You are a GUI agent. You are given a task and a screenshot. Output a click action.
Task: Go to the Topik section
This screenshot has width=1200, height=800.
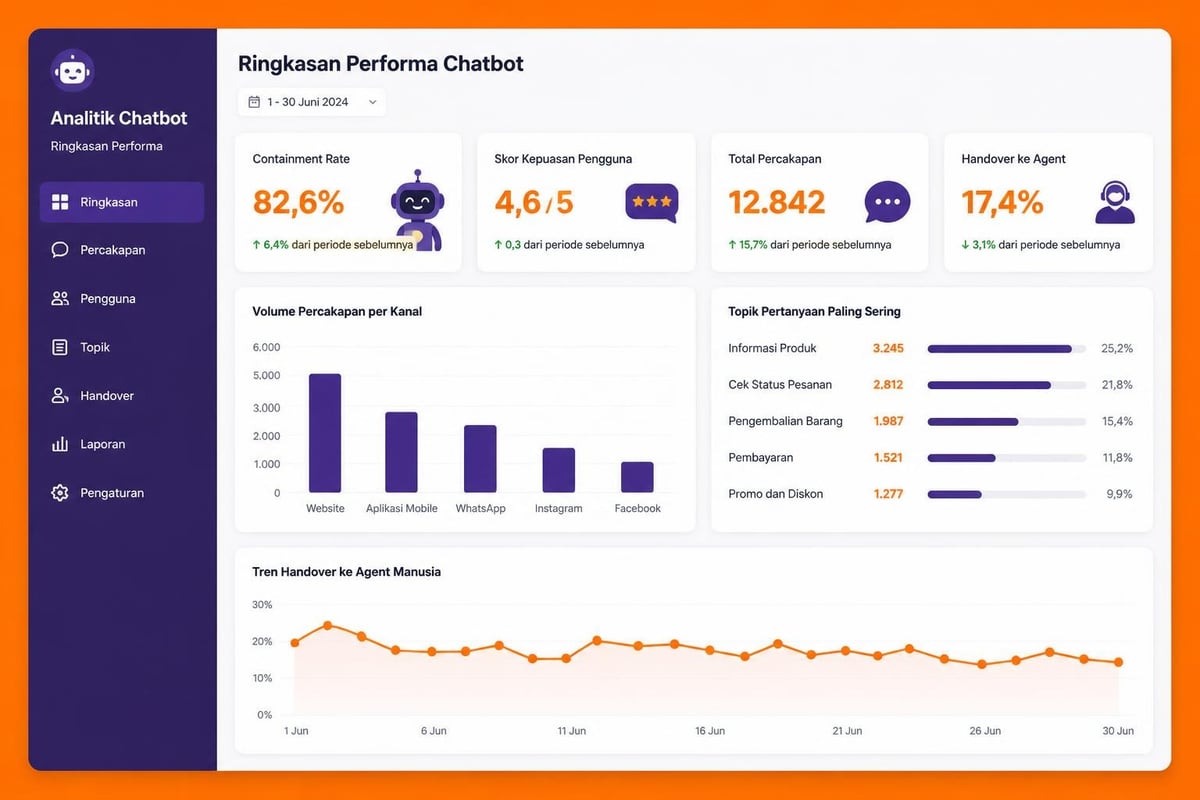point(122,347)
